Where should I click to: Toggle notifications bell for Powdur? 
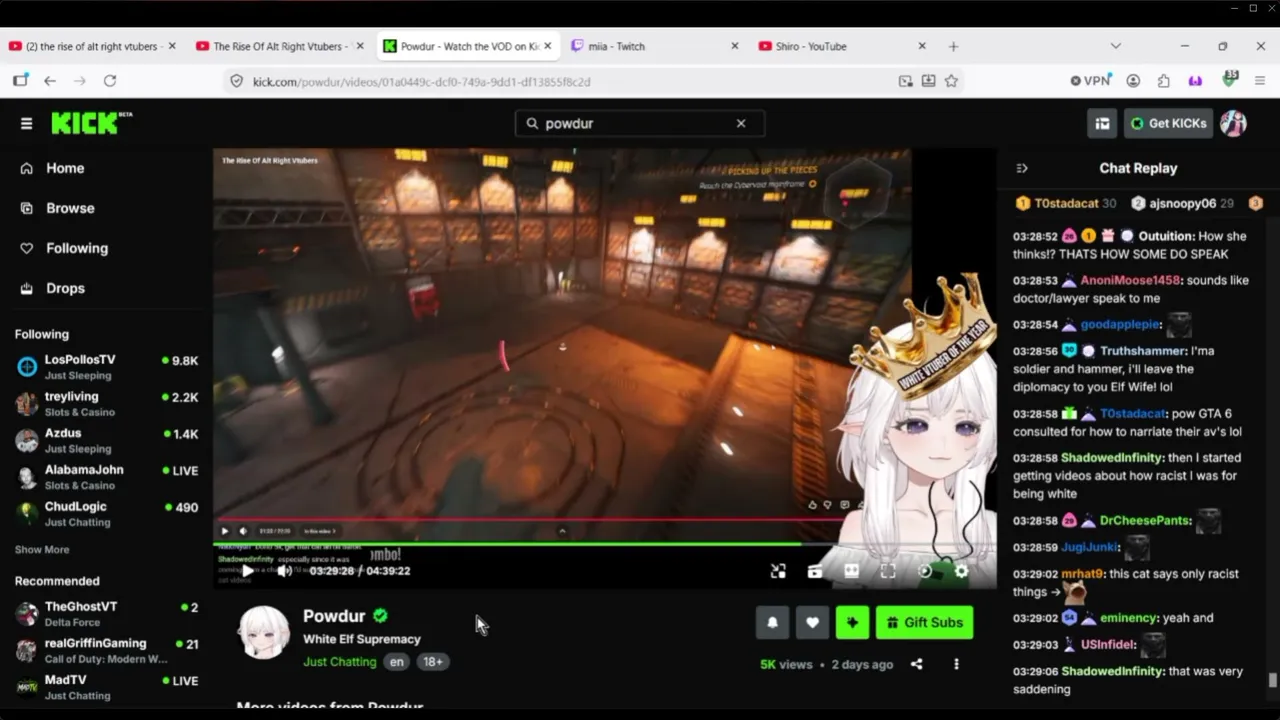click(x=772, y=622)
